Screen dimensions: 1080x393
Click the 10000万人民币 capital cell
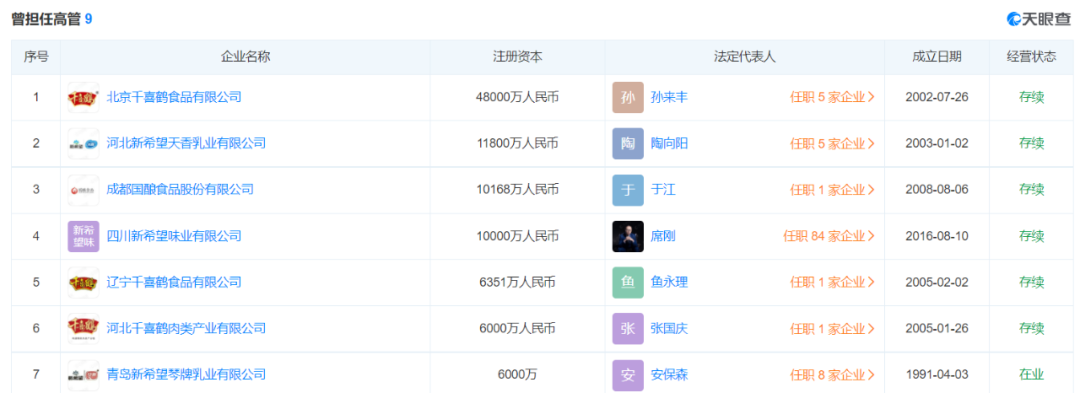tap(517, 236)
